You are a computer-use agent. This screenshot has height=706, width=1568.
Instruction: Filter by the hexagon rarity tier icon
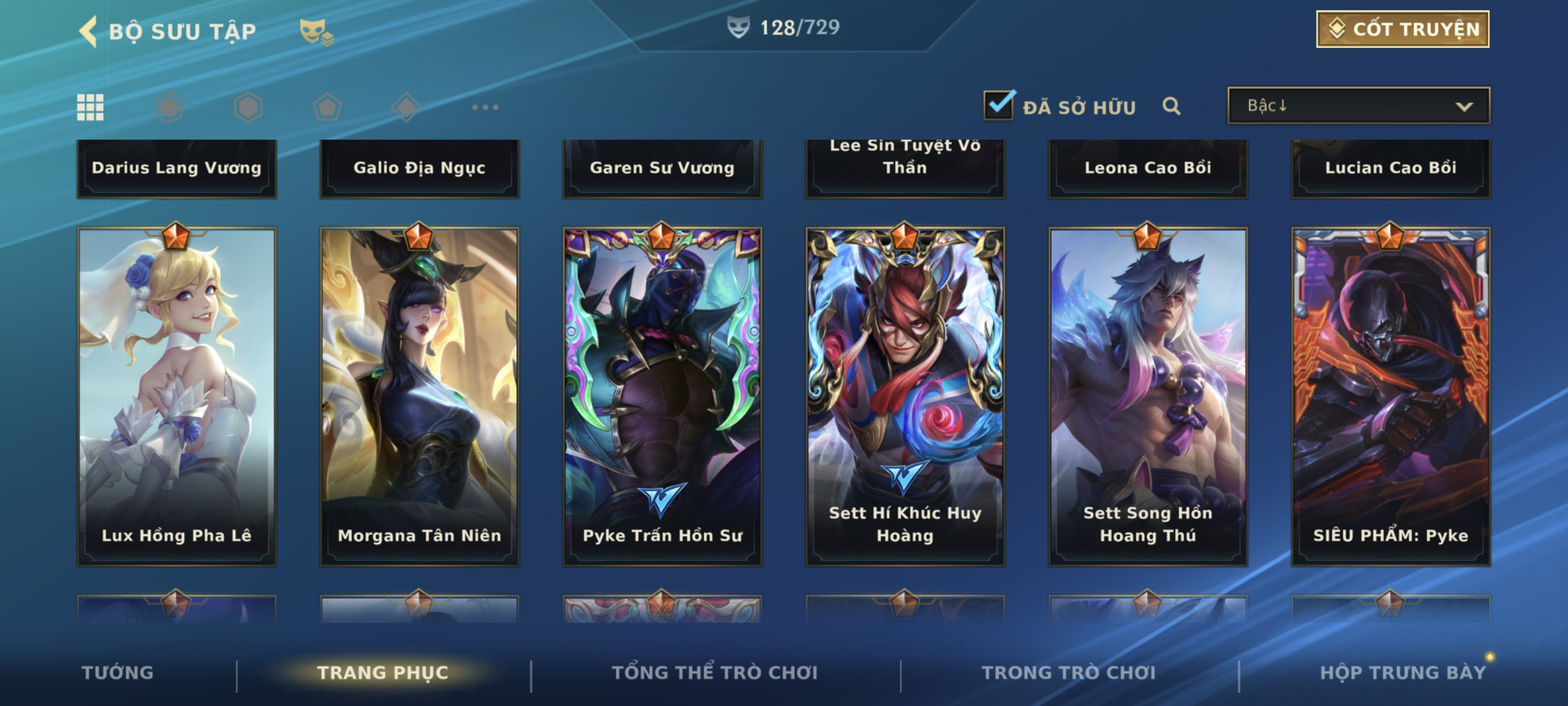pyautogui.click(x=248, y=107)
